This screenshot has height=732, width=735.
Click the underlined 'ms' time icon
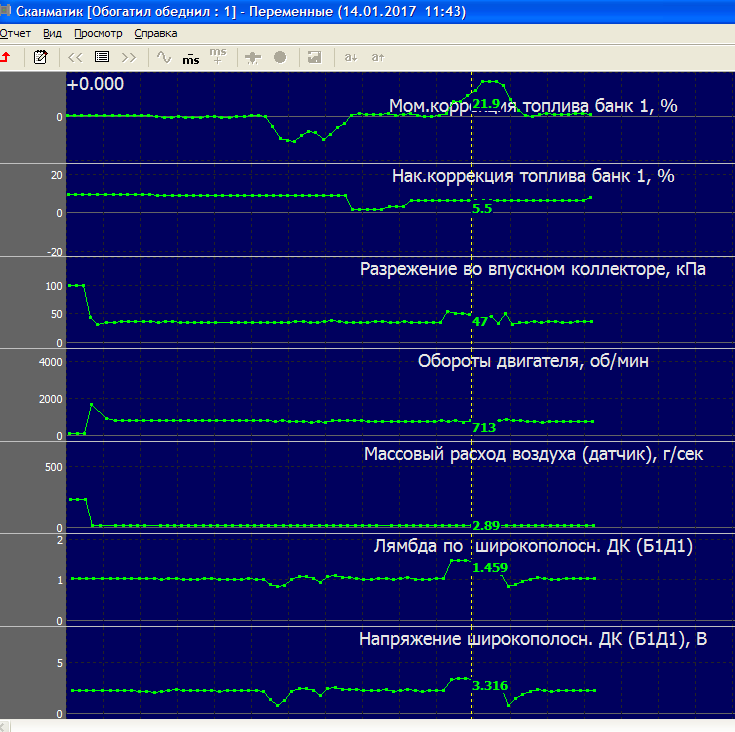[x=190, y=58]
